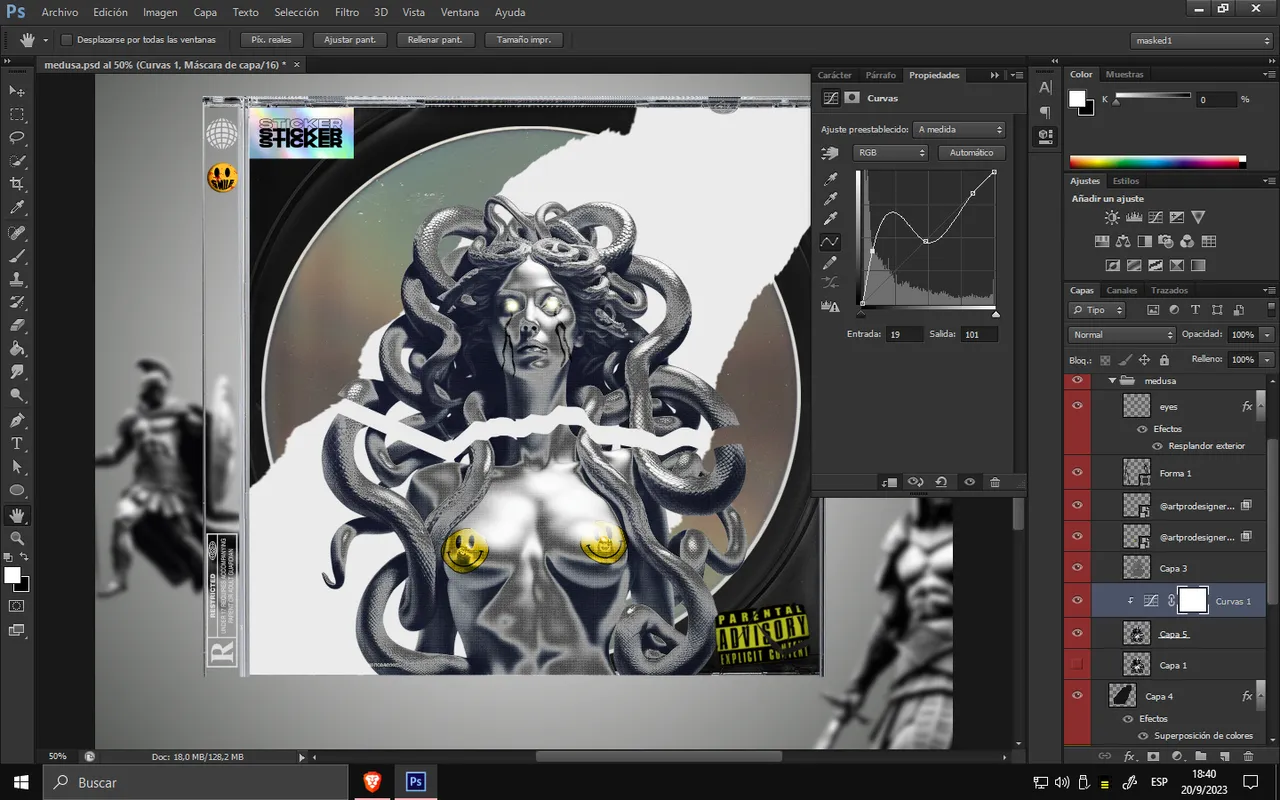
Task: Toggle visibility of Curvas 1 layer
Action: [x=1077, y=601]
